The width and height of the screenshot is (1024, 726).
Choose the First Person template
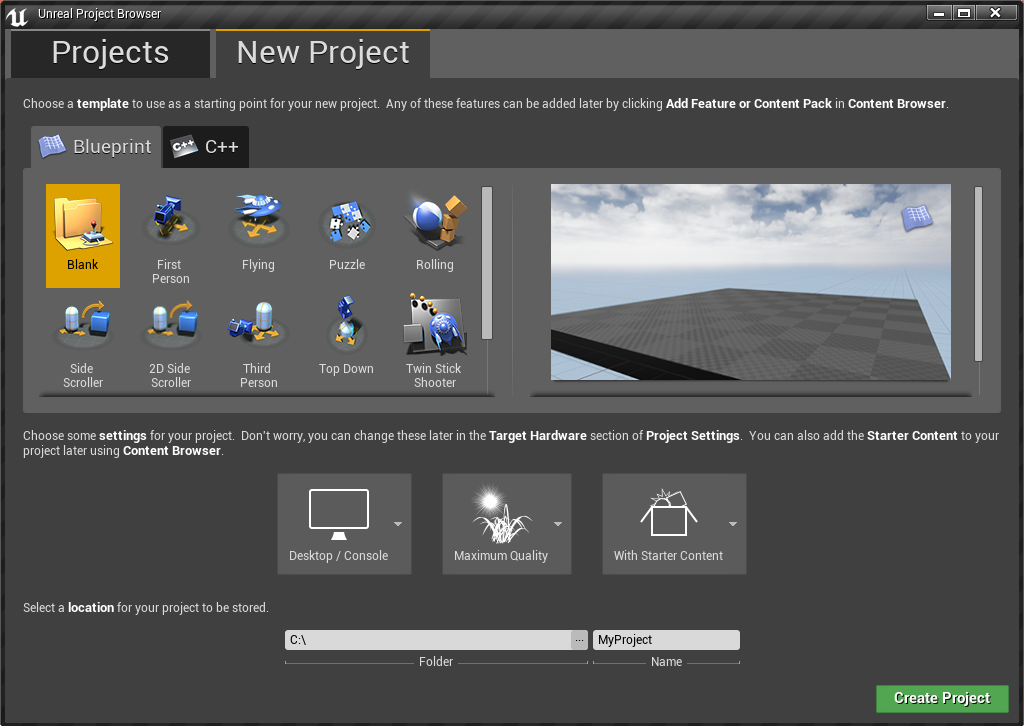pyautogui.click(x=170, y=238)
